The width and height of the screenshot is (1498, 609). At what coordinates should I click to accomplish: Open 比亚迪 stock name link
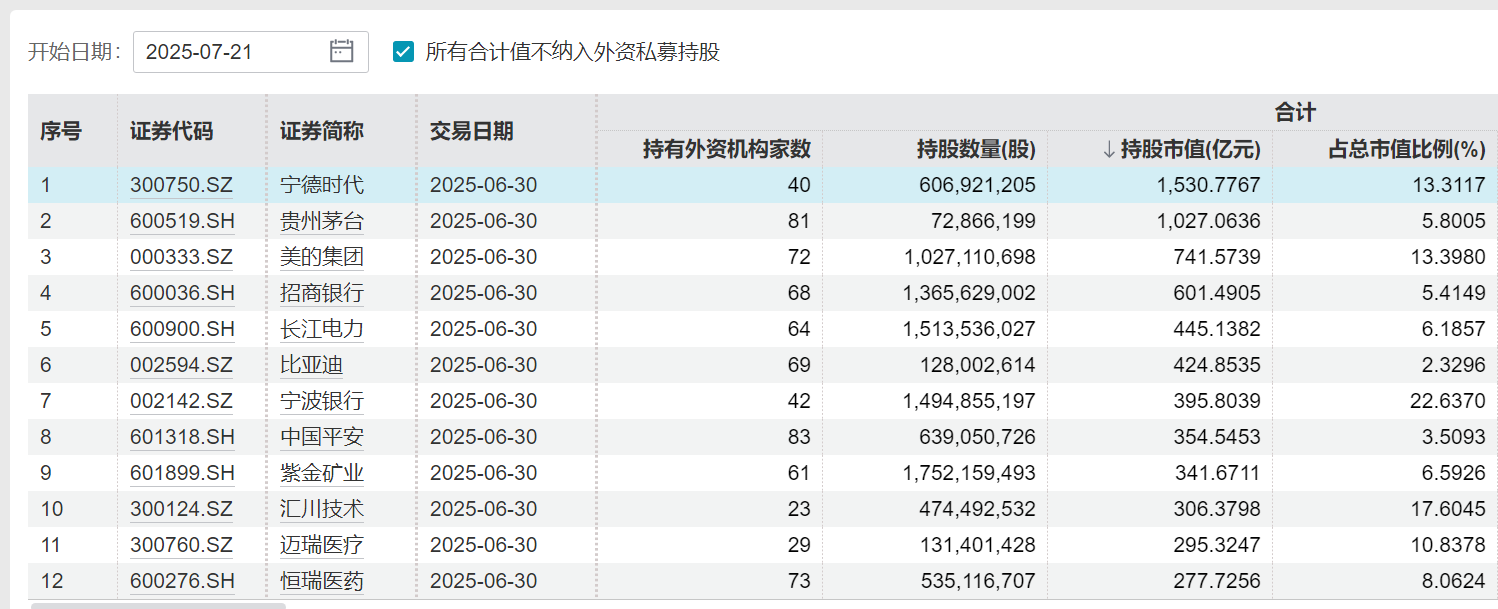tap(311, 365)
